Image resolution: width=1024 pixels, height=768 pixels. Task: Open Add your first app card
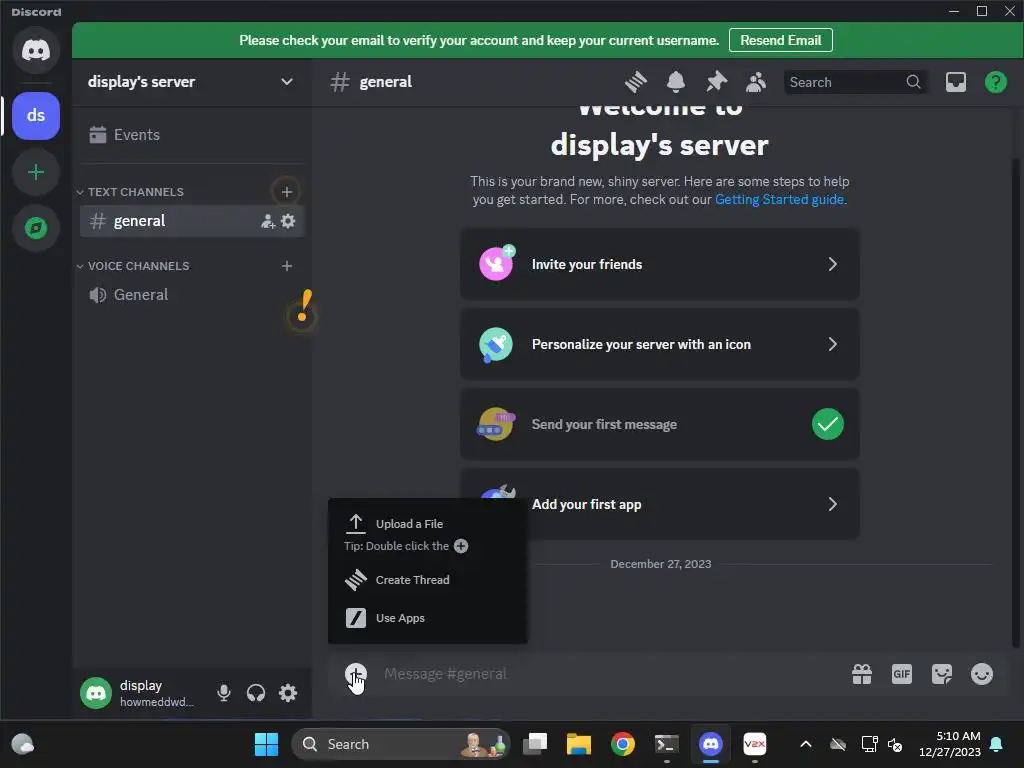tap(692, 504)
